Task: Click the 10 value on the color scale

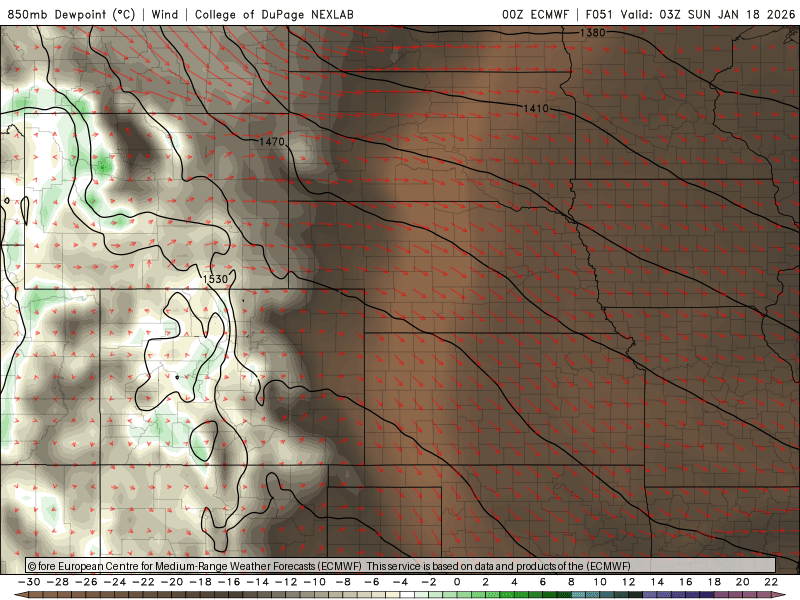Action: point(600,582)
